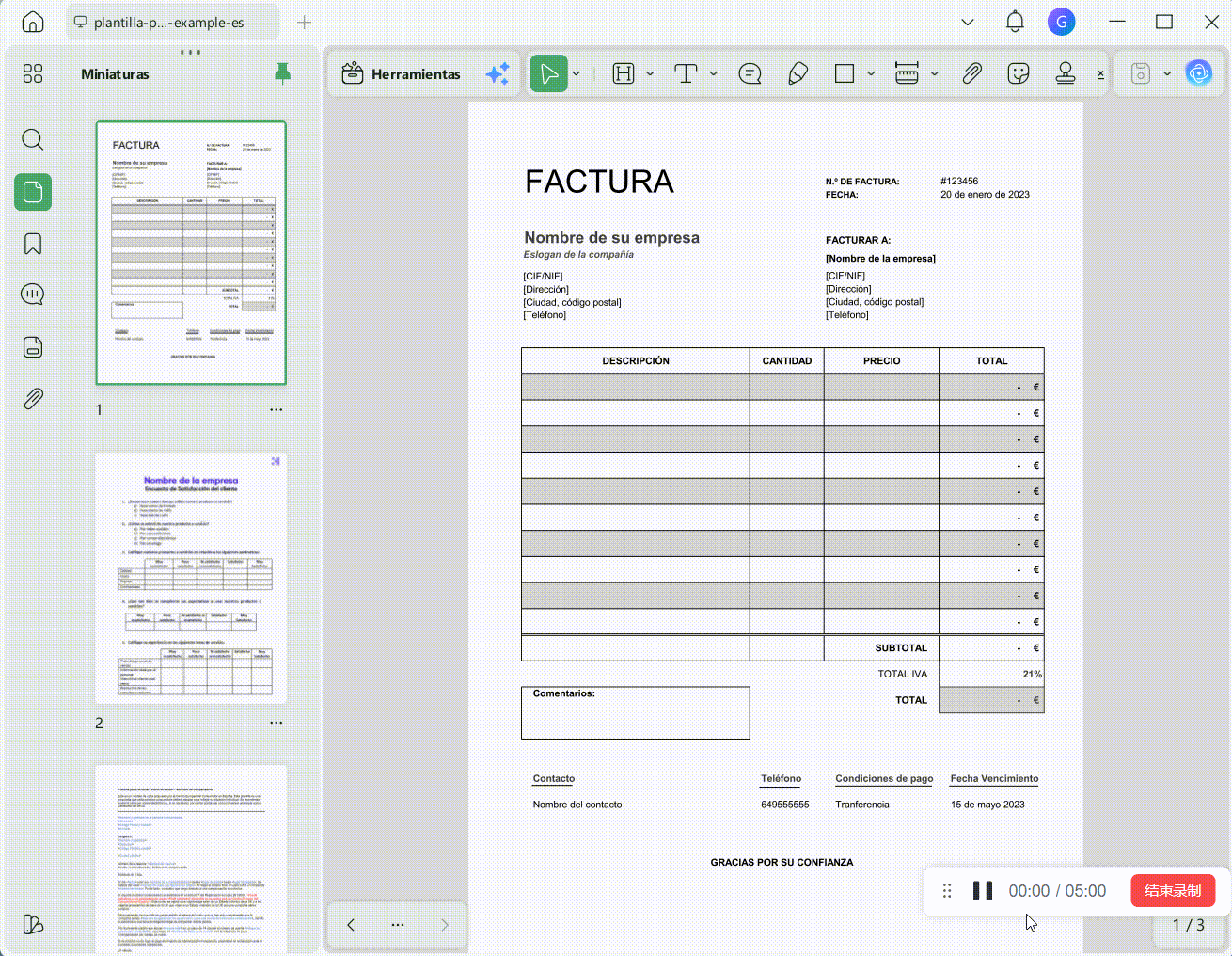Screen dimensions: 1232x956
Task: Open the Herramientas tools menu
Action: click(x=402, y=73)
